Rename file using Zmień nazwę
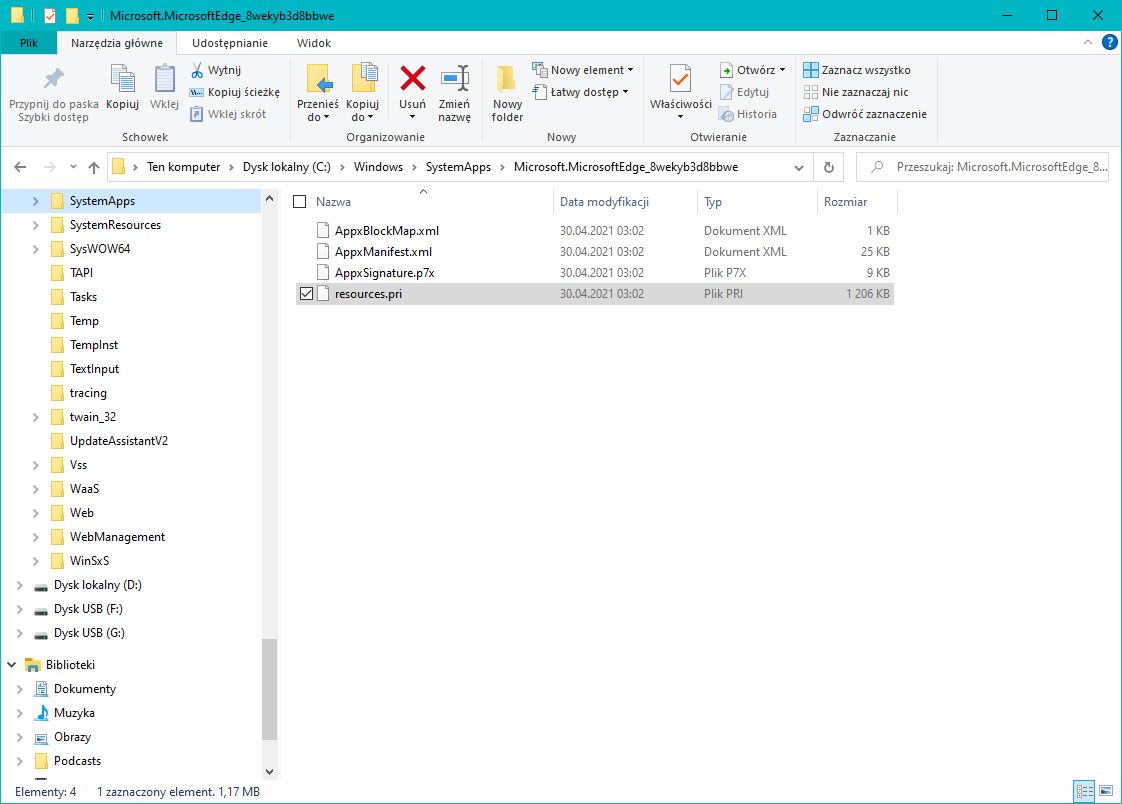This screenshot has width=1122, height=804. (x=454, y=94)
